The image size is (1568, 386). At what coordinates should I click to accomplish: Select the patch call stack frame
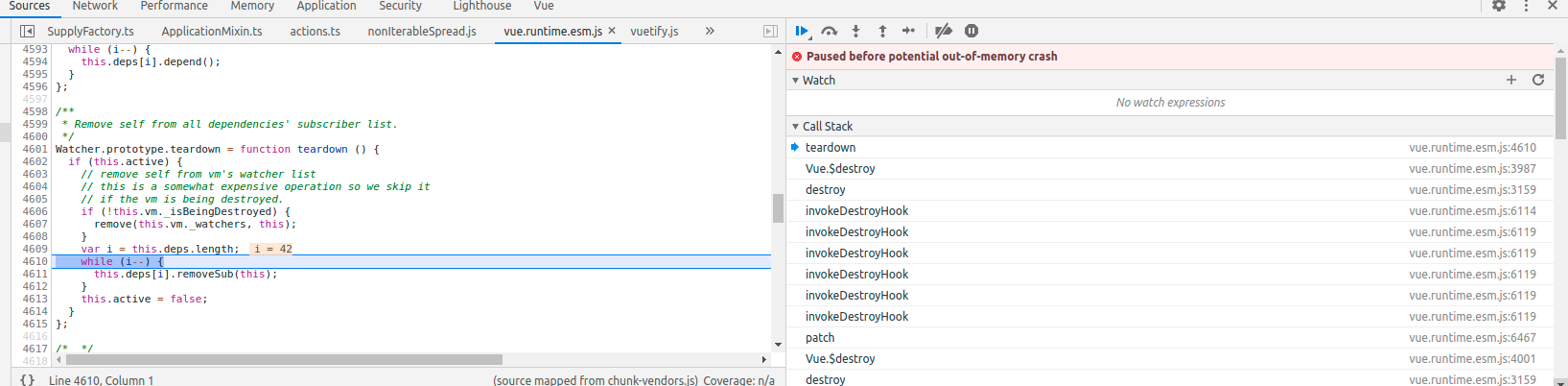click(x=820, y=338)
